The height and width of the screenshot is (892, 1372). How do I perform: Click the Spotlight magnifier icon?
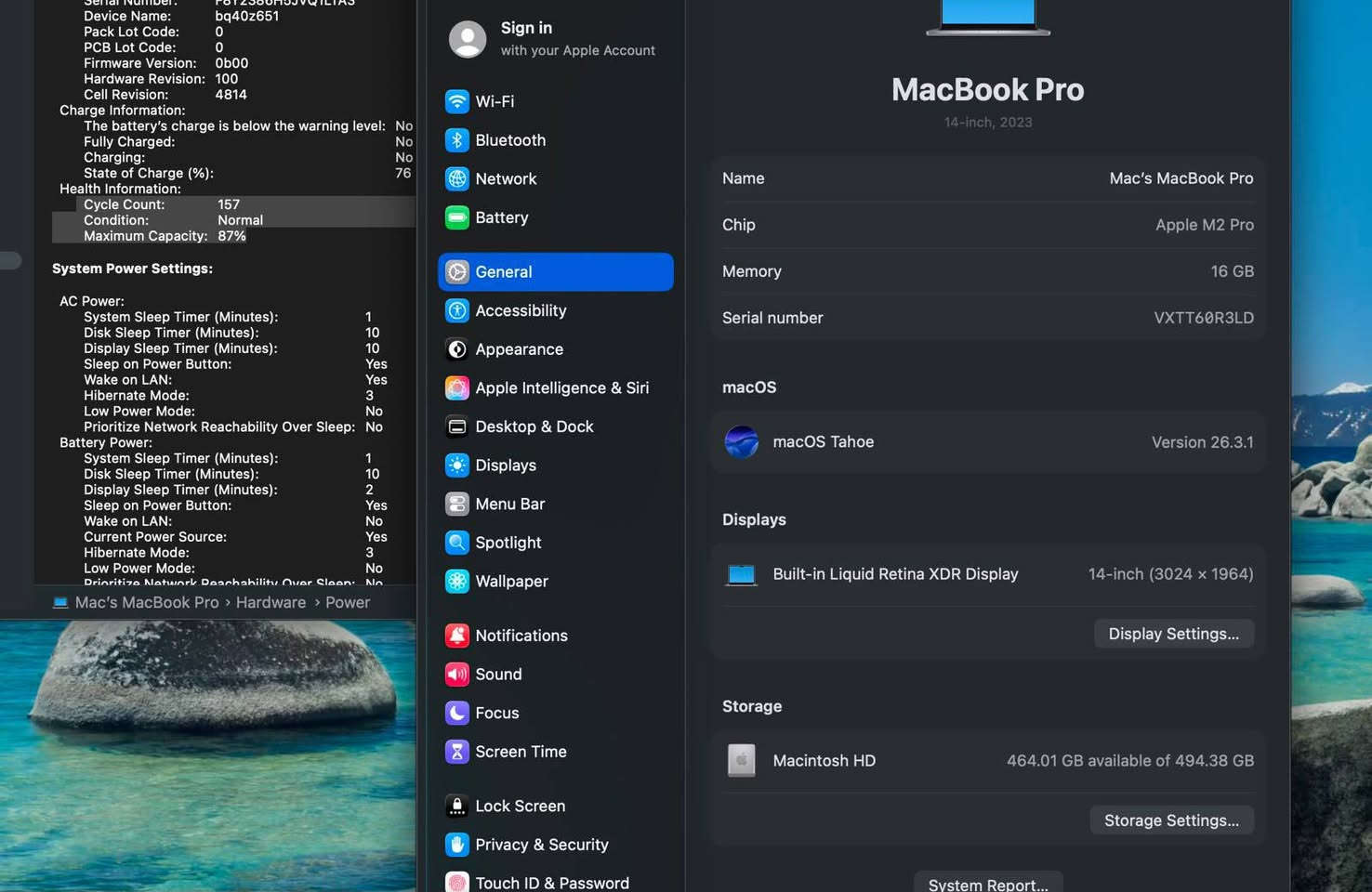click(x=456, y=543)
